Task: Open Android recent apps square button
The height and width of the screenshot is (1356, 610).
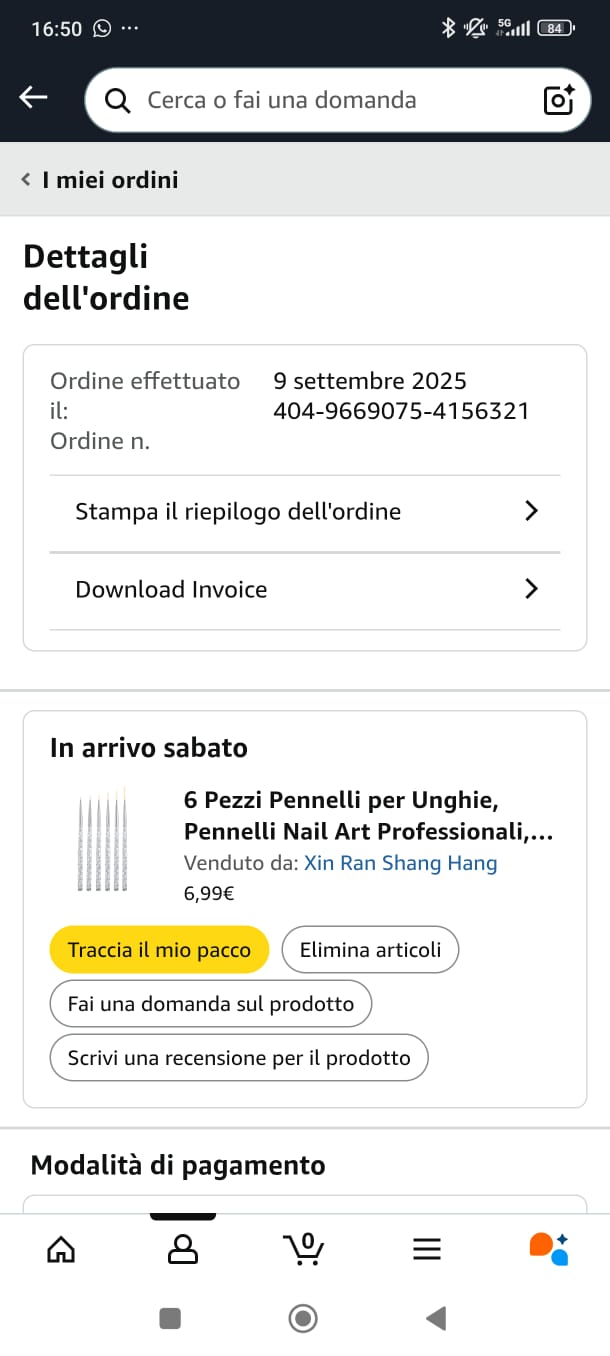Action: coord(170,1319)
